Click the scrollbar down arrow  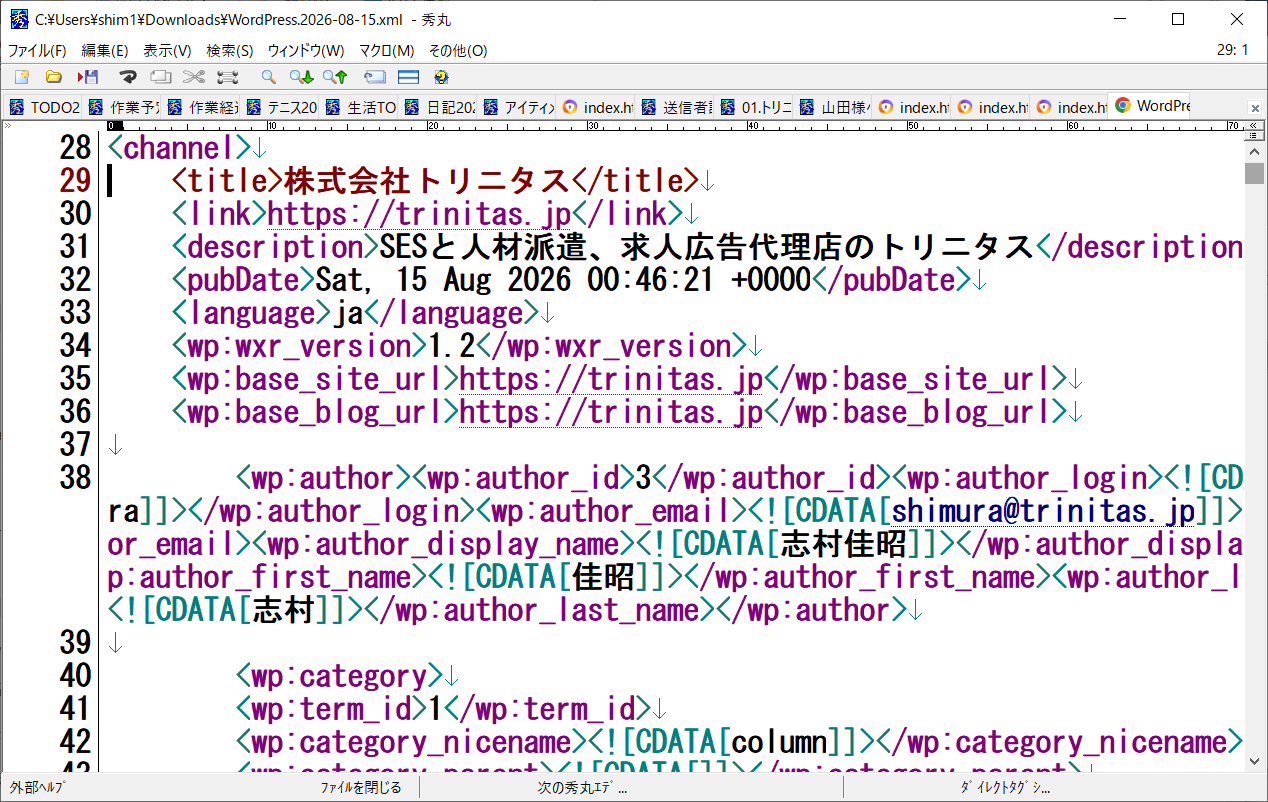pos(1254,762)
